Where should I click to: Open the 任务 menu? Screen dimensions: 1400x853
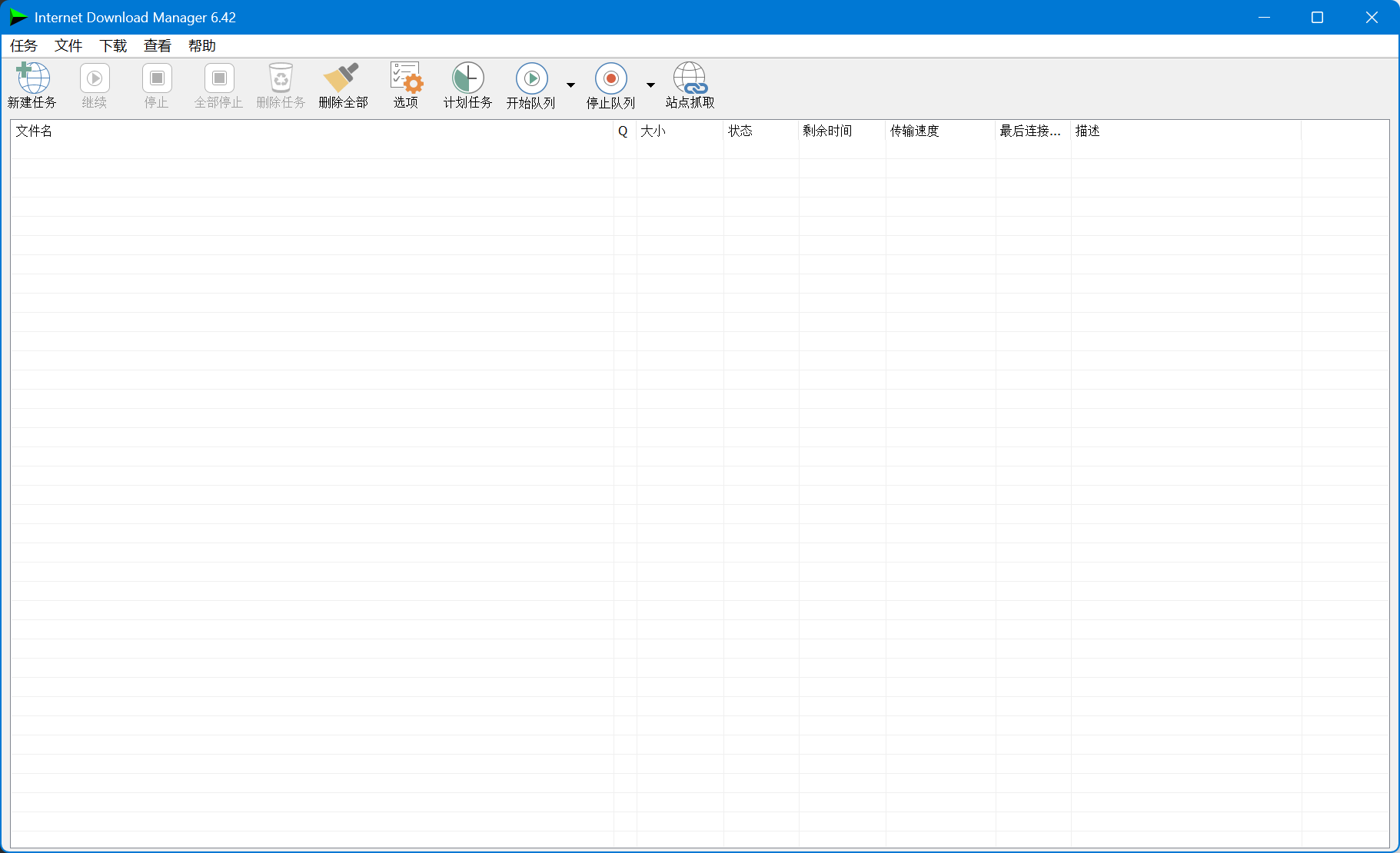pyautogui.click(x=24, y=46)
